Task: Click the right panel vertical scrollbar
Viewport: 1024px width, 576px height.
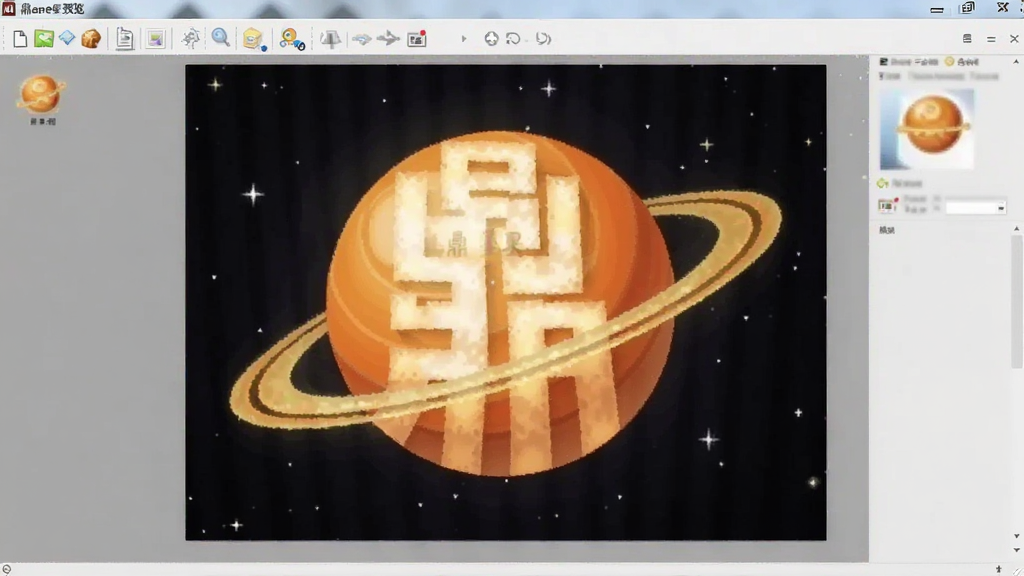Action: tap(1016, 302)
